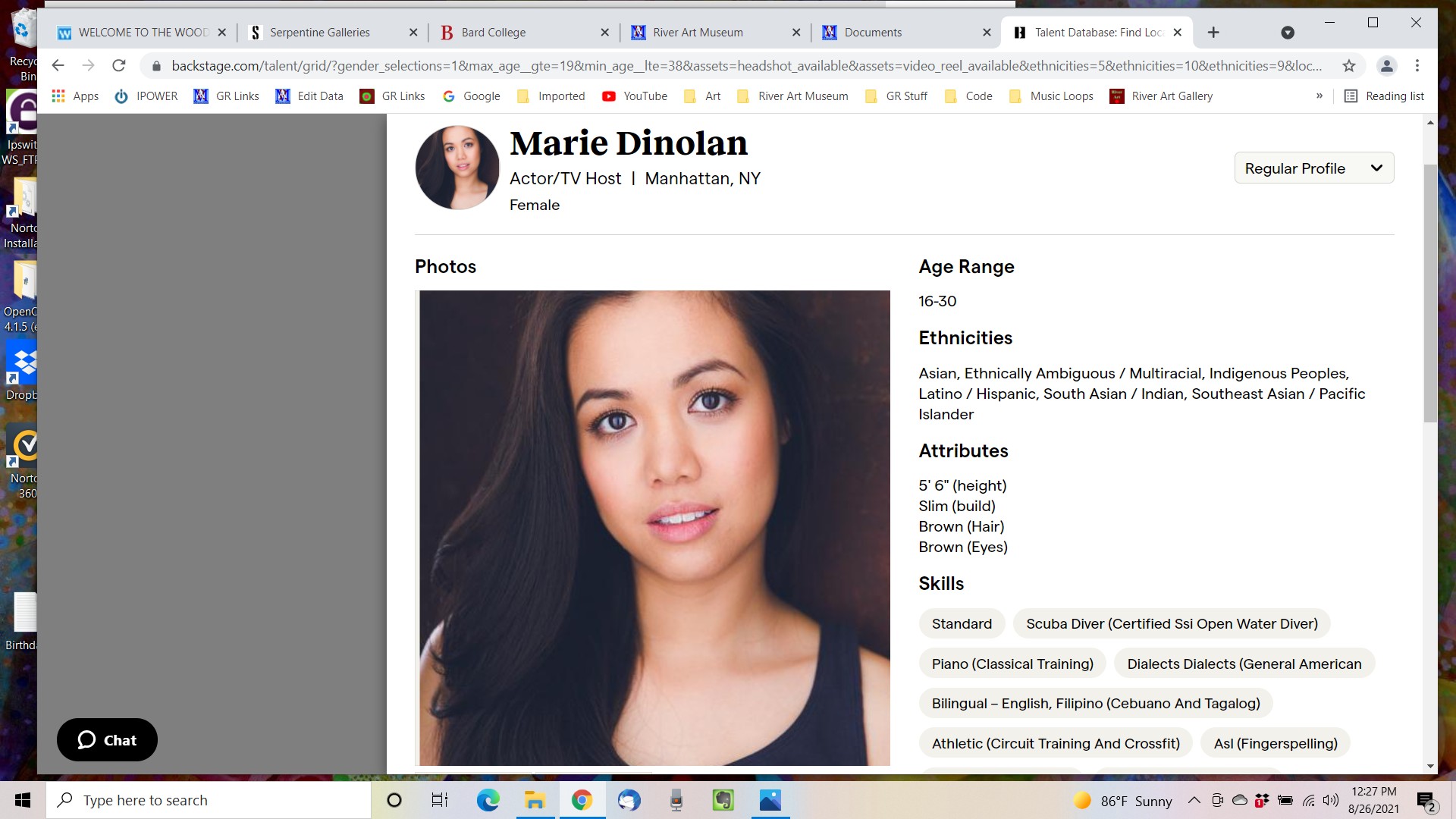Show hidden system tray icons
The image size is (1456, 819).
click(x=1194, y=800)
